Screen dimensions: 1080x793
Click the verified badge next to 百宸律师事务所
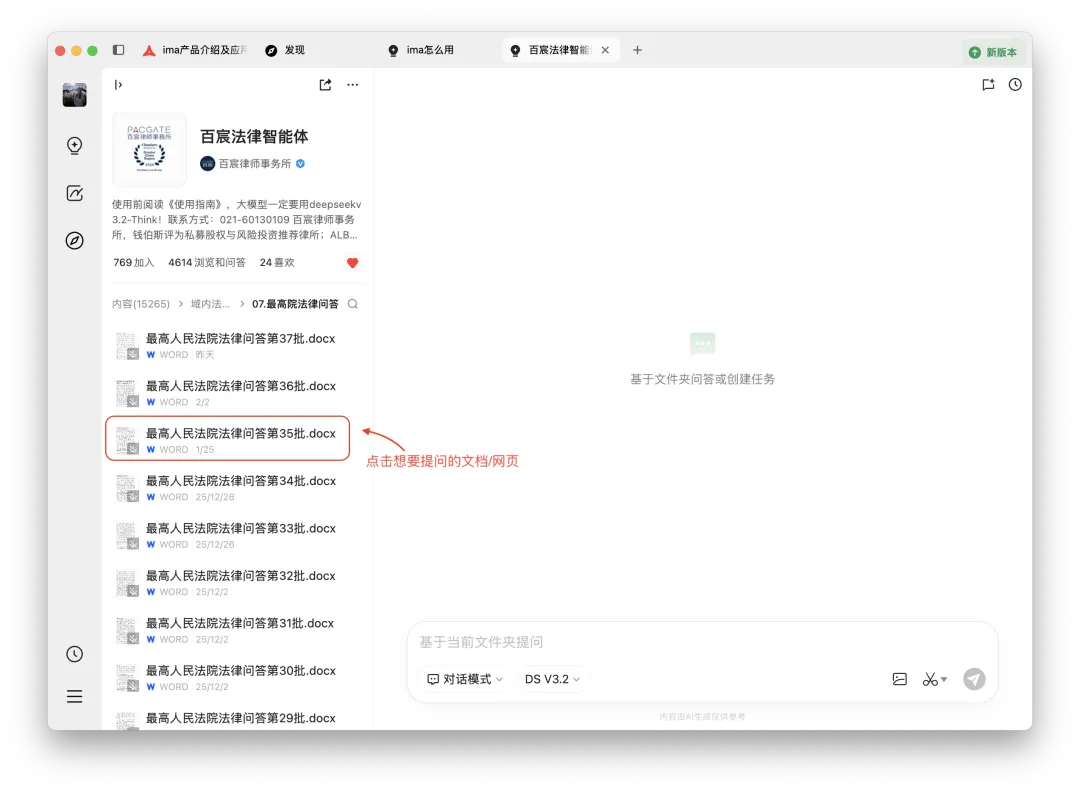[x=300, y=163]
